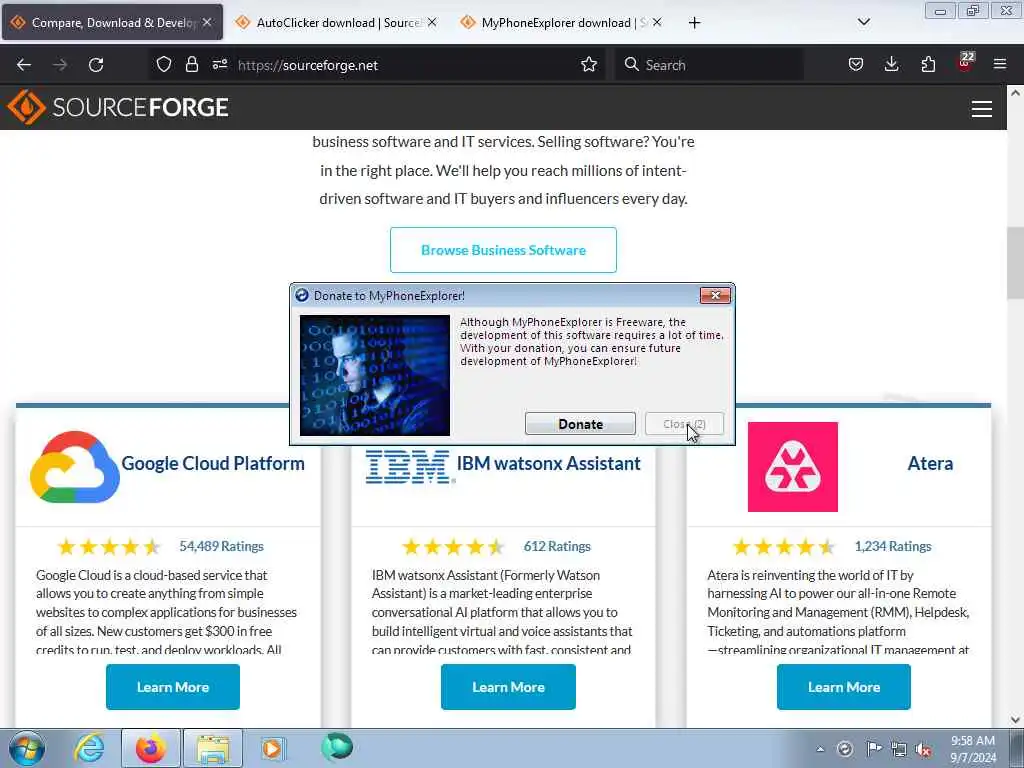Close the AutoClicker download tab
This screenshot has height=768, width=1024.
point(432,22)
